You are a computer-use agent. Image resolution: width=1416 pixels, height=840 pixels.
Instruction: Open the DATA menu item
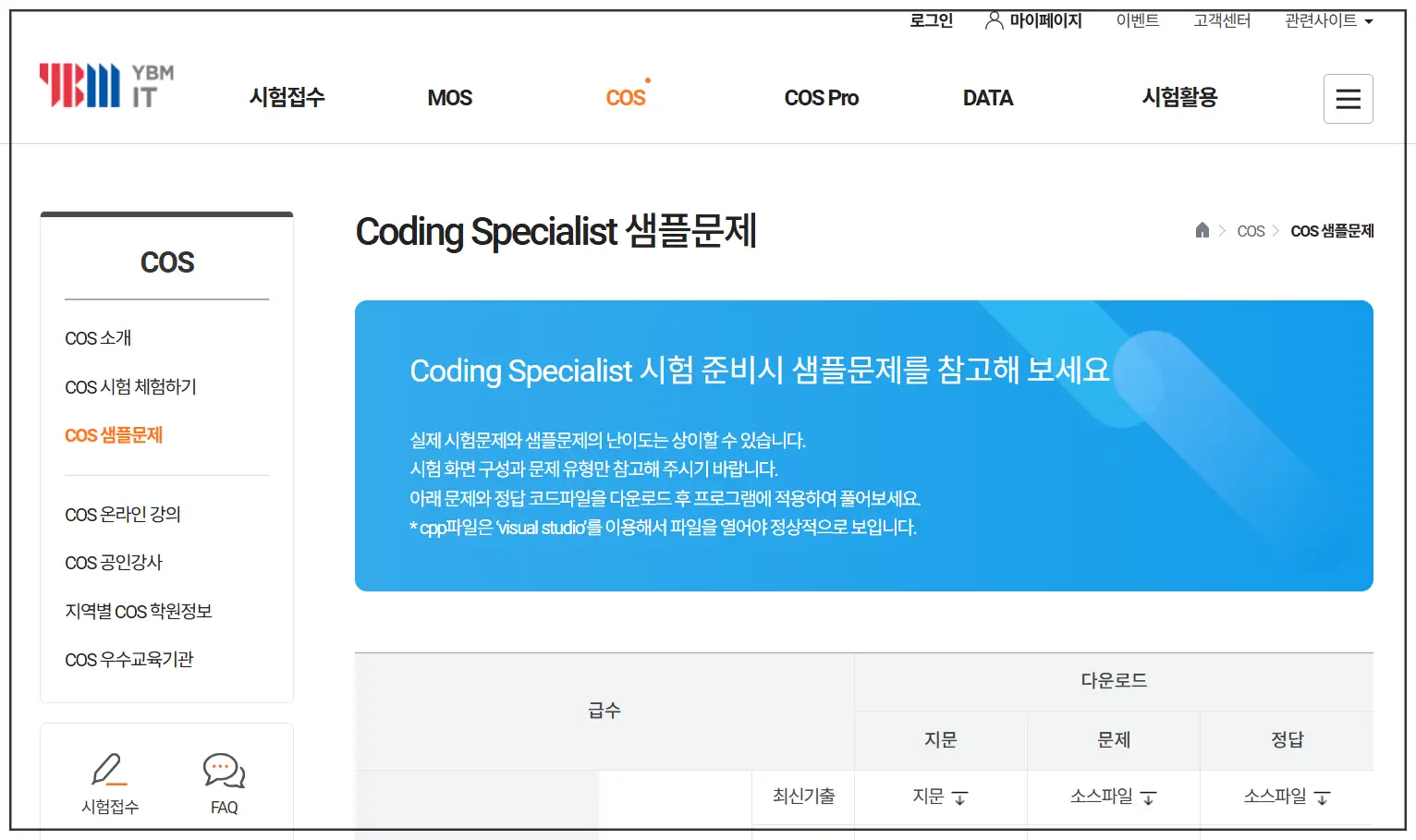coord(987,98)
